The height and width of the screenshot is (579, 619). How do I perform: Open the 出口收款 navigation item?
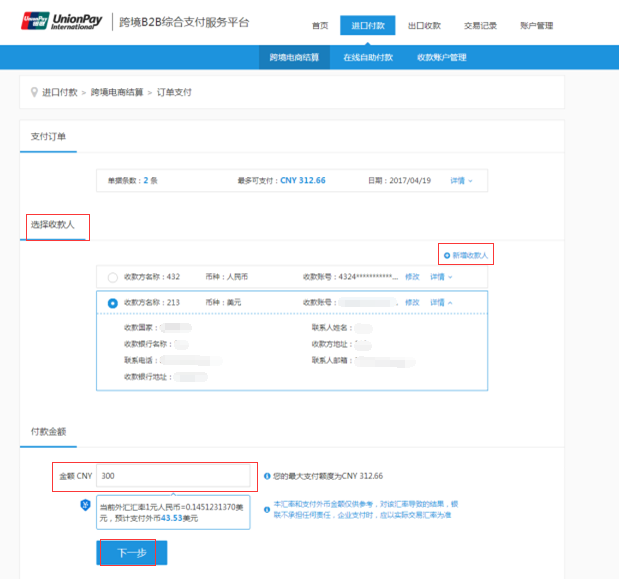coord(424,25)
